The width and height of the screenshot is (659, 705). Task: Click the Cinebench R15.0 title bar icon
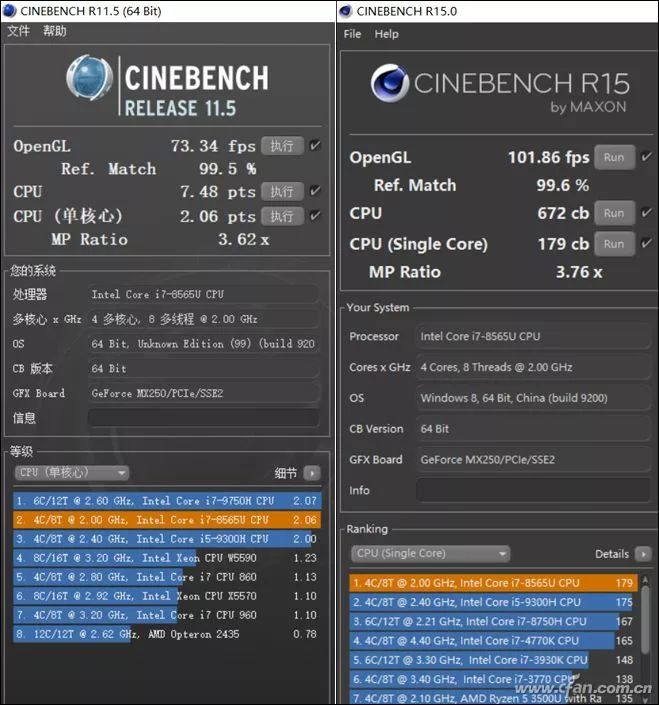pyautogui.click(x=346, y=11)
